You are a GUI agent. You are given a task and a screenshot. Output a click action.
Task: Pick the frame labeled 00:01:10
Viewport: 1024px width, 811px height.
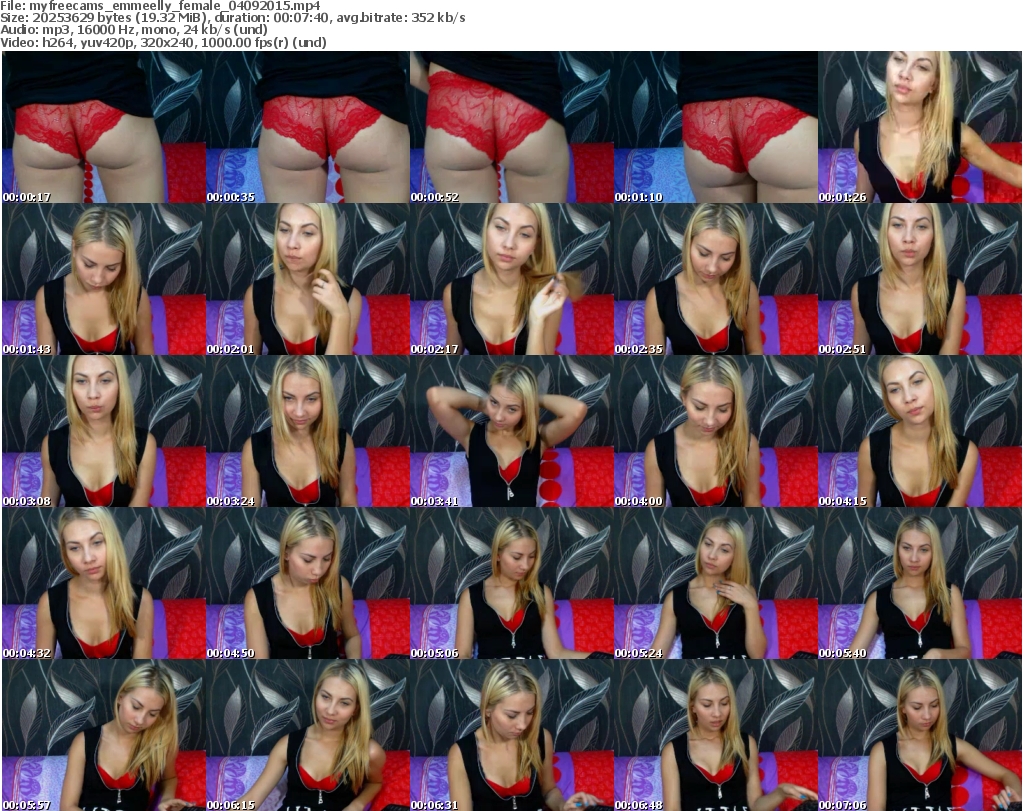716,127
